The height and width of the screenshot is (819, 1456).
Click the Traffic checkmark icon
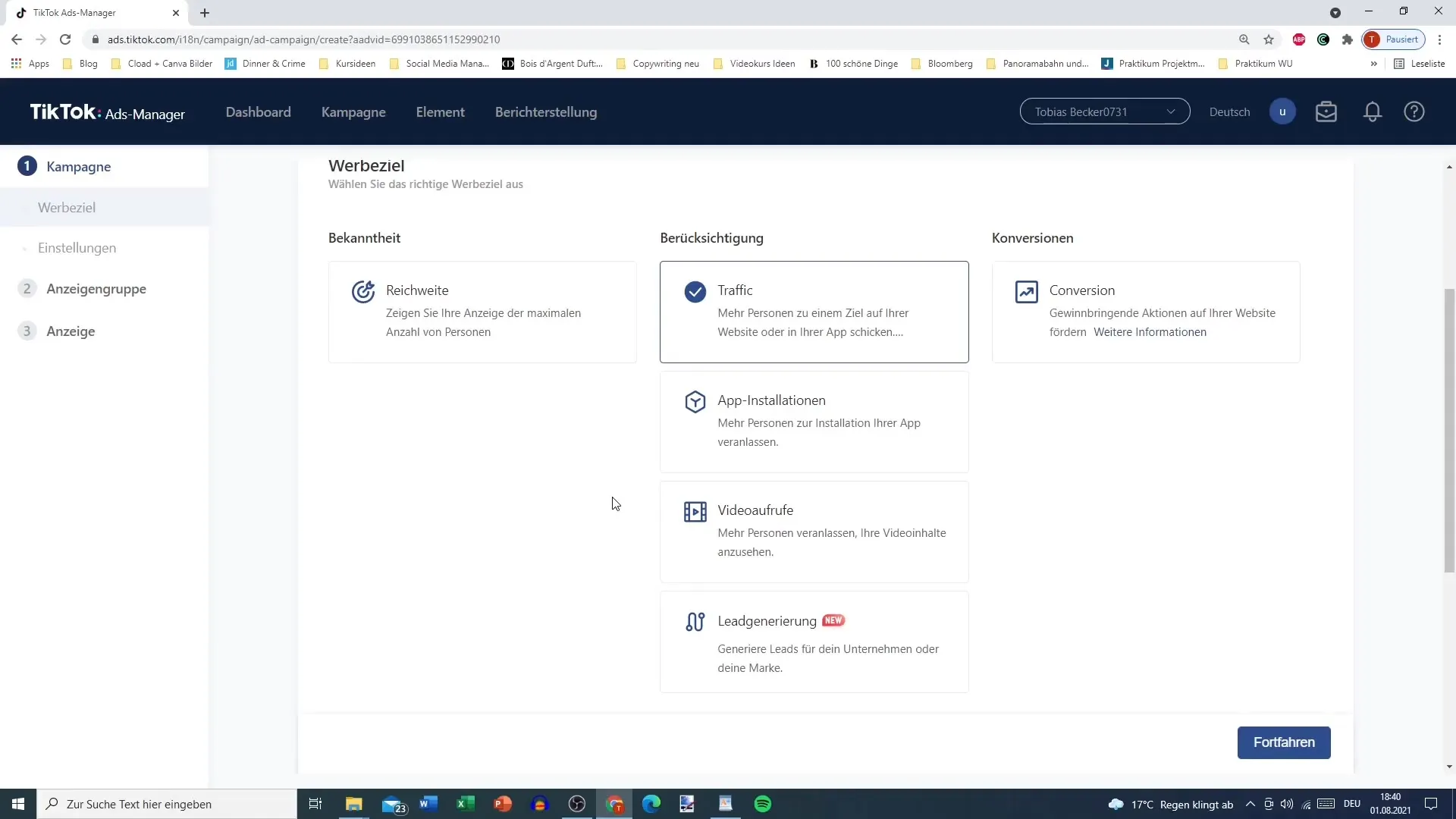click(x=695, y=291)
